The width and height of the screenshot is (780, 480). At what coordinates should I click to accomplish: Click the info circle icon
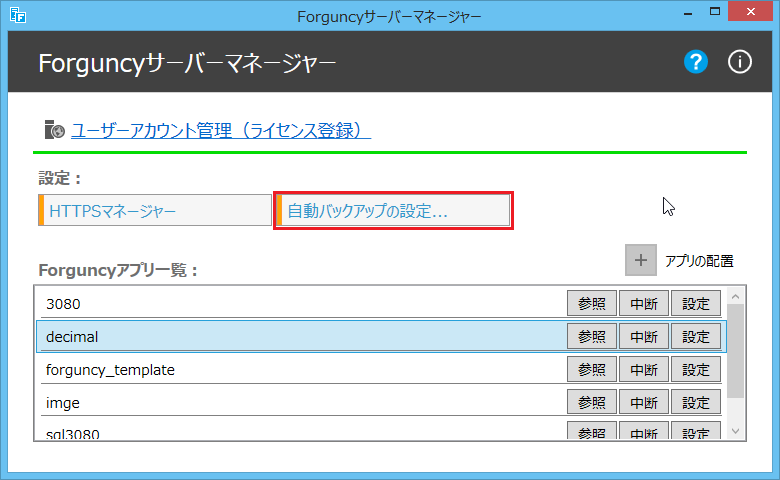[740, 62]
